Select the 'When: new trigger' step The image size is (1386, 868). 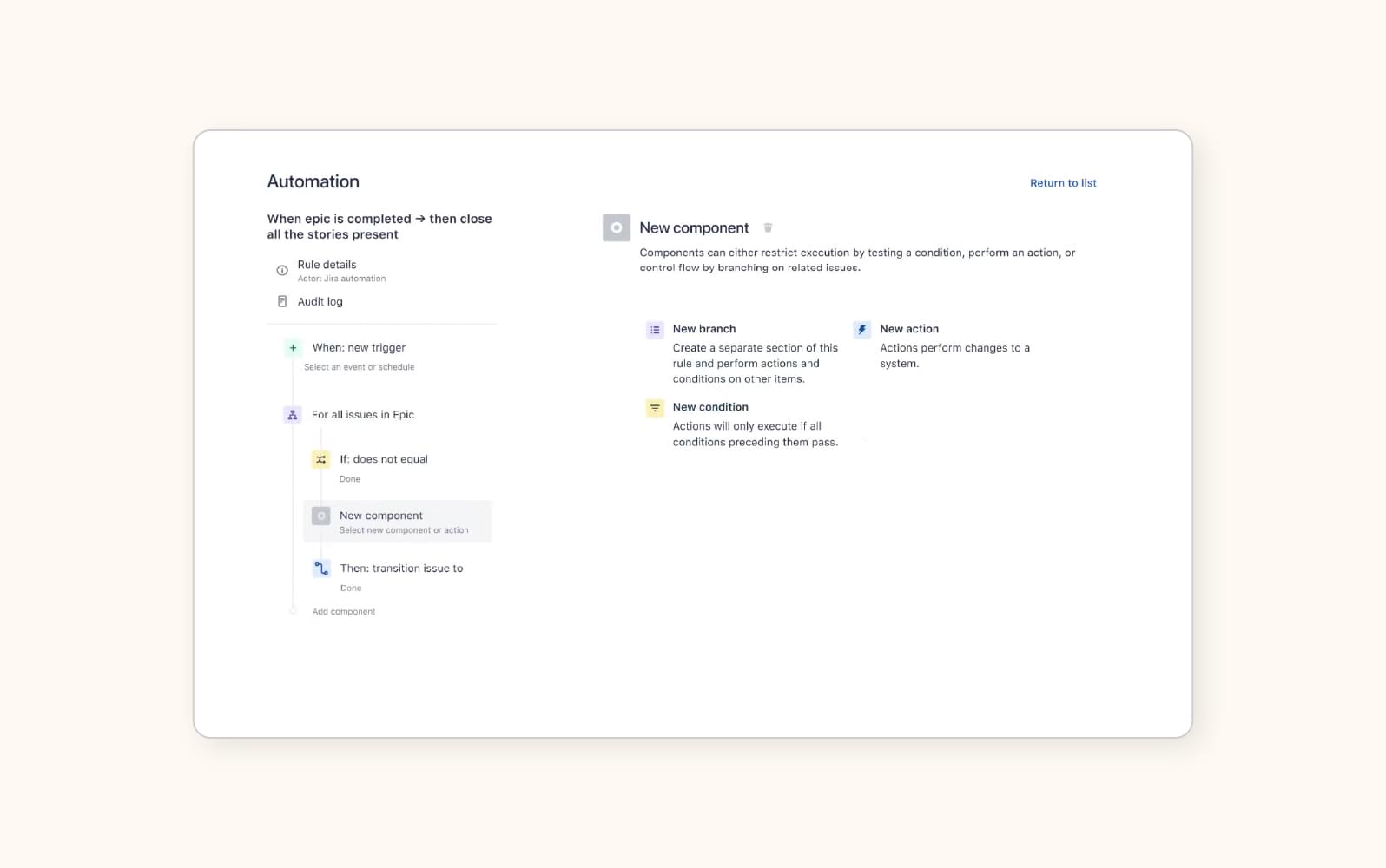359,348
